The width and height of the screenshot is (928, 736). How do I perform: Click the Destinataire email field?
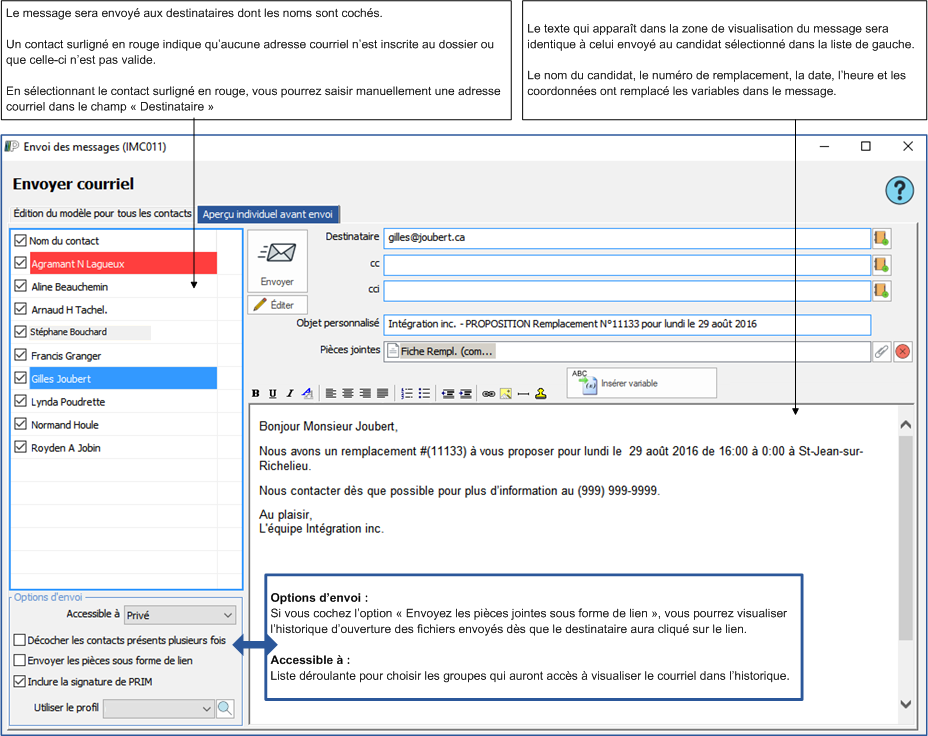point(627,238)
